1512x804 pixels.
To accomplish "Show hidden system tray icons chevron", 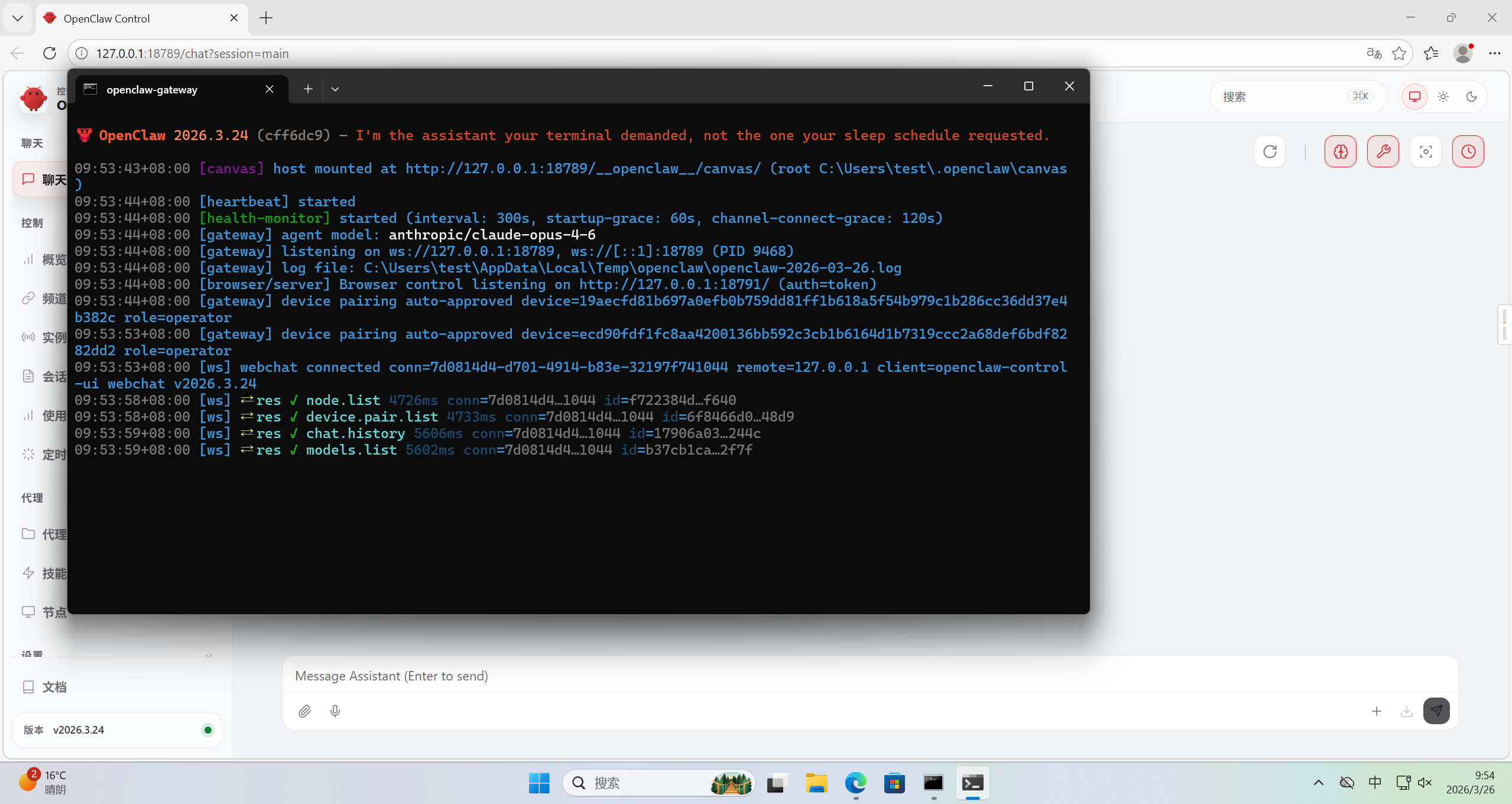I will pyautogui.click(x=1318, y=783).
